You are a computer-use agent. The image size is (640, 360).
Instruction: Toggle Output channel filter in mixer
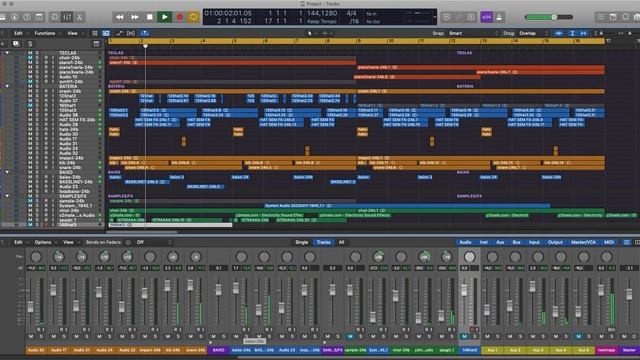click(x=555, y=242)
